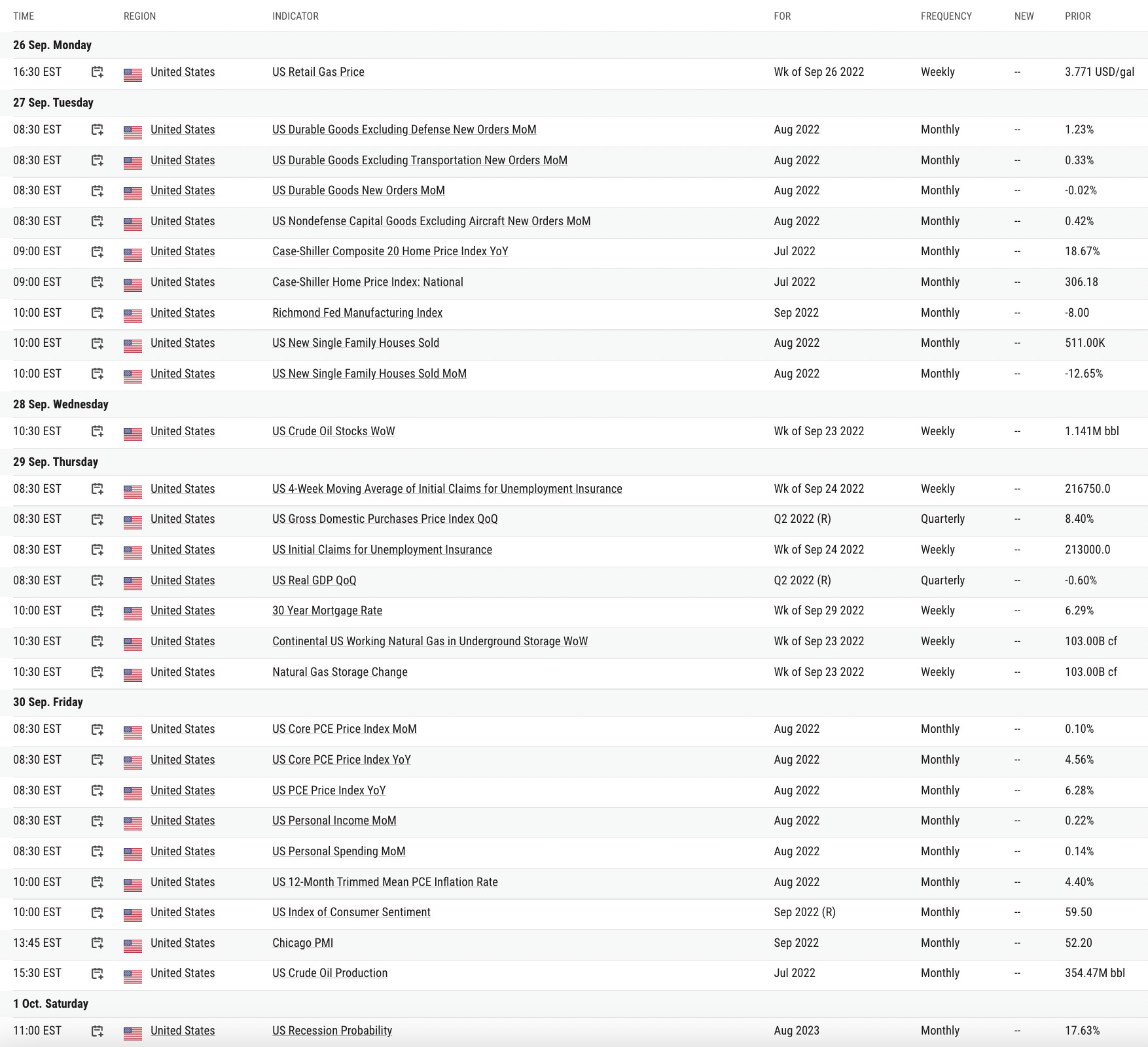The image size is (1148, 1047).
Task: Click the REGION column header
Action: click(x=140, y=16)
